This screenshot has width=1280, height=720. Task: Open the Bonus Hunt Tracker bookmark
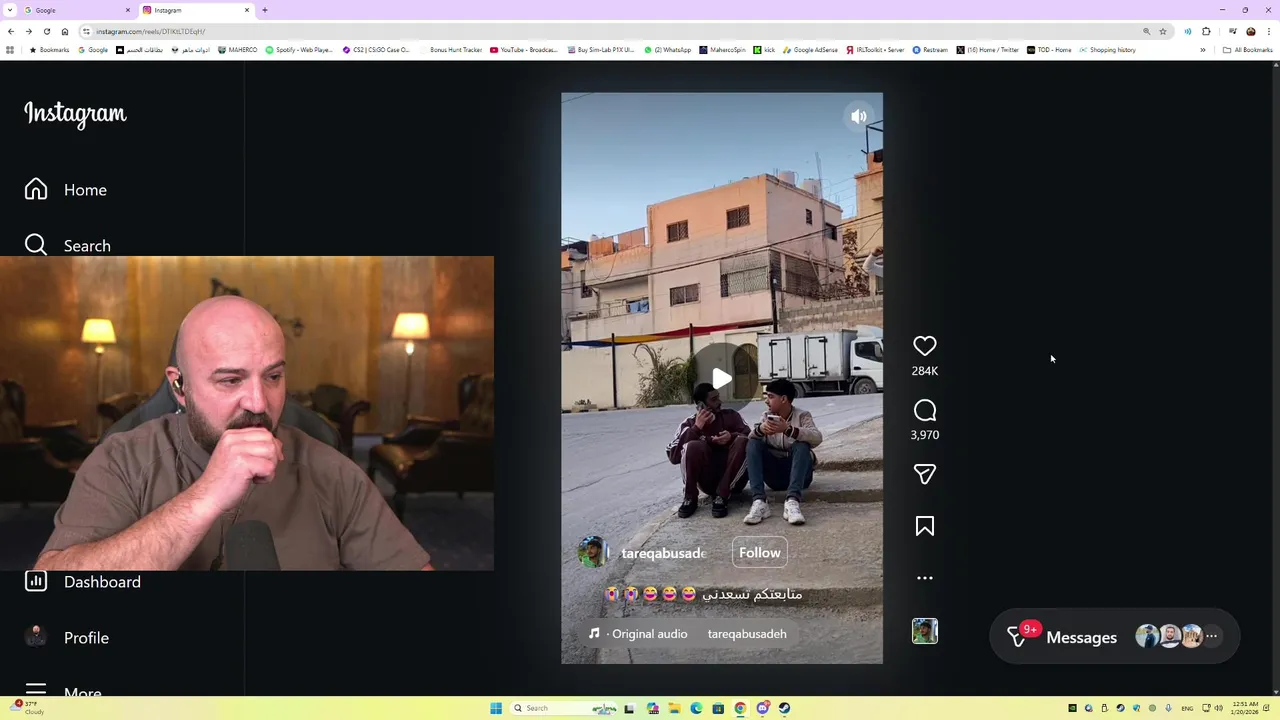point(451,50)
